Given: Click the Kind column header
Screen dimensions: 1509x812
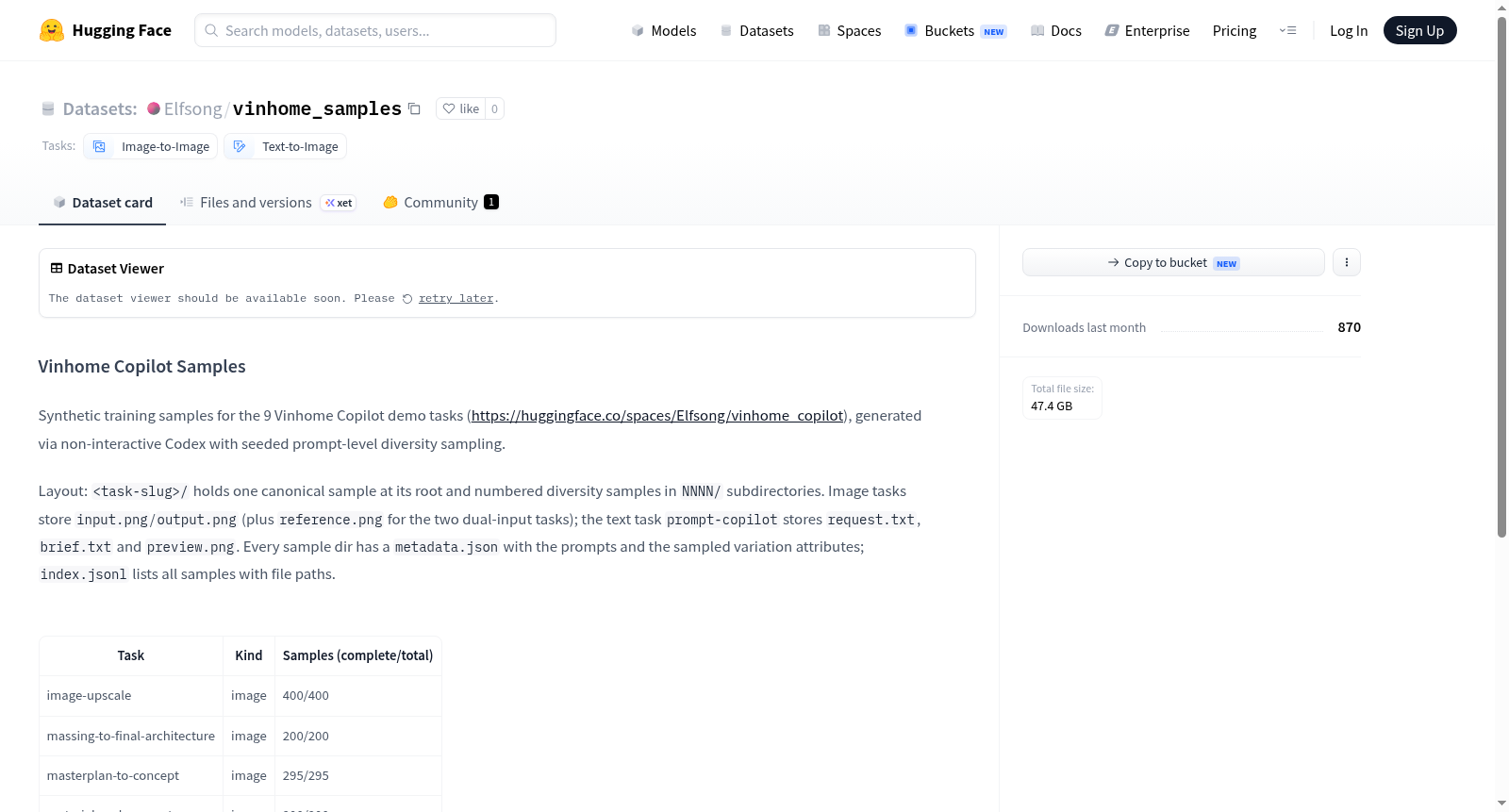Looking at the screenshot, I should [249, 655].
